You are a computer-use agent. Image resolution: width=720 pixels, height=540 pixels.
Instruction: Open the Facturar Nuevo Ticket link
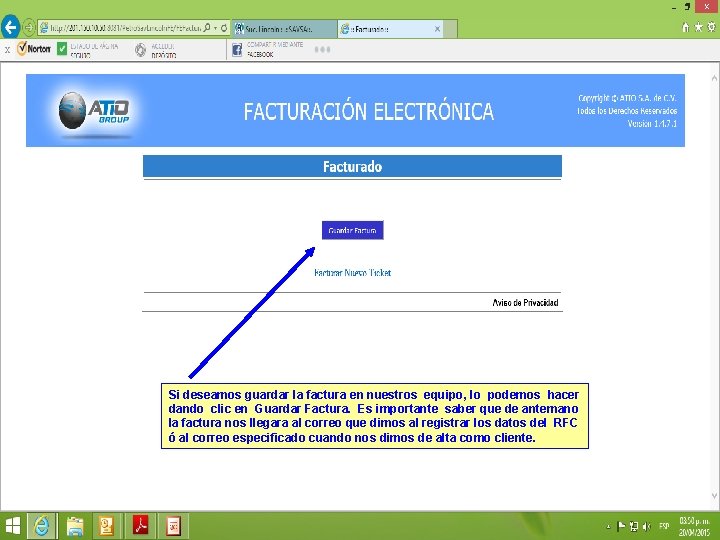click(352, 273)
